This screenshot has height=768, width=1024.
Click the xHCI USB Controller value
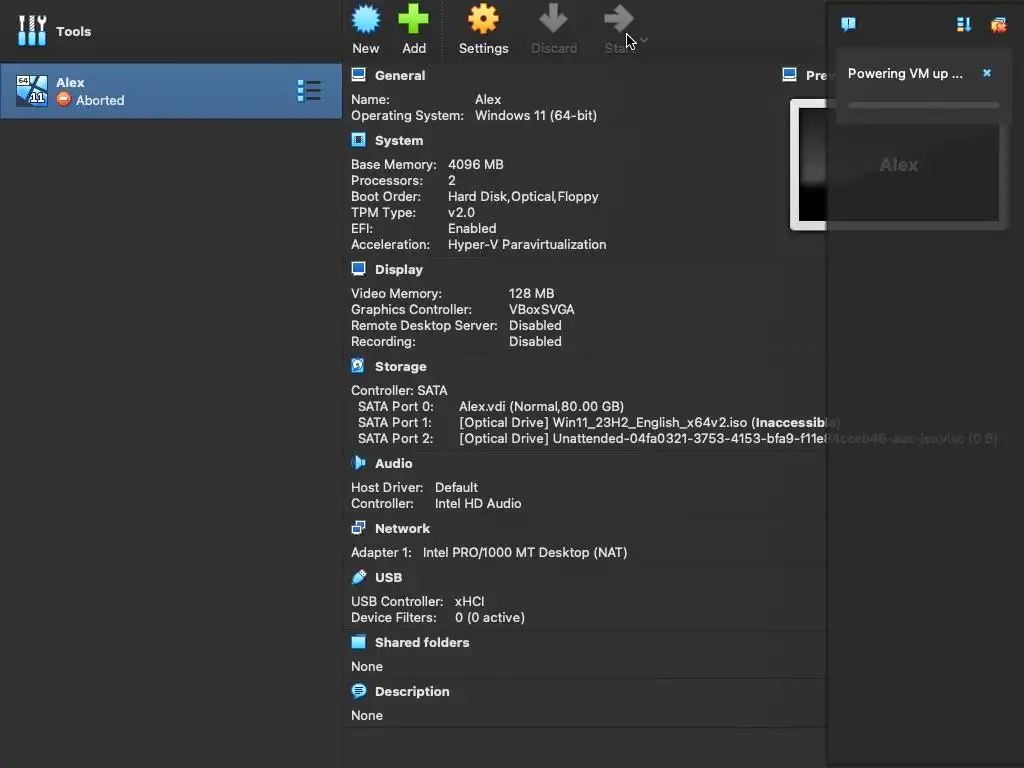click(x=469, y=601)
